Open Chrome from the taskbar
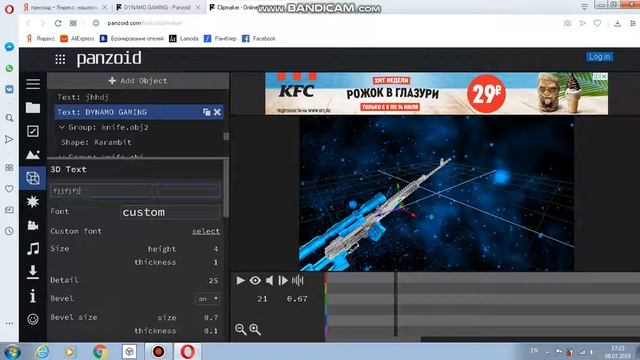The width and height of the screenshot is (640, 360). tap(100, 351)
